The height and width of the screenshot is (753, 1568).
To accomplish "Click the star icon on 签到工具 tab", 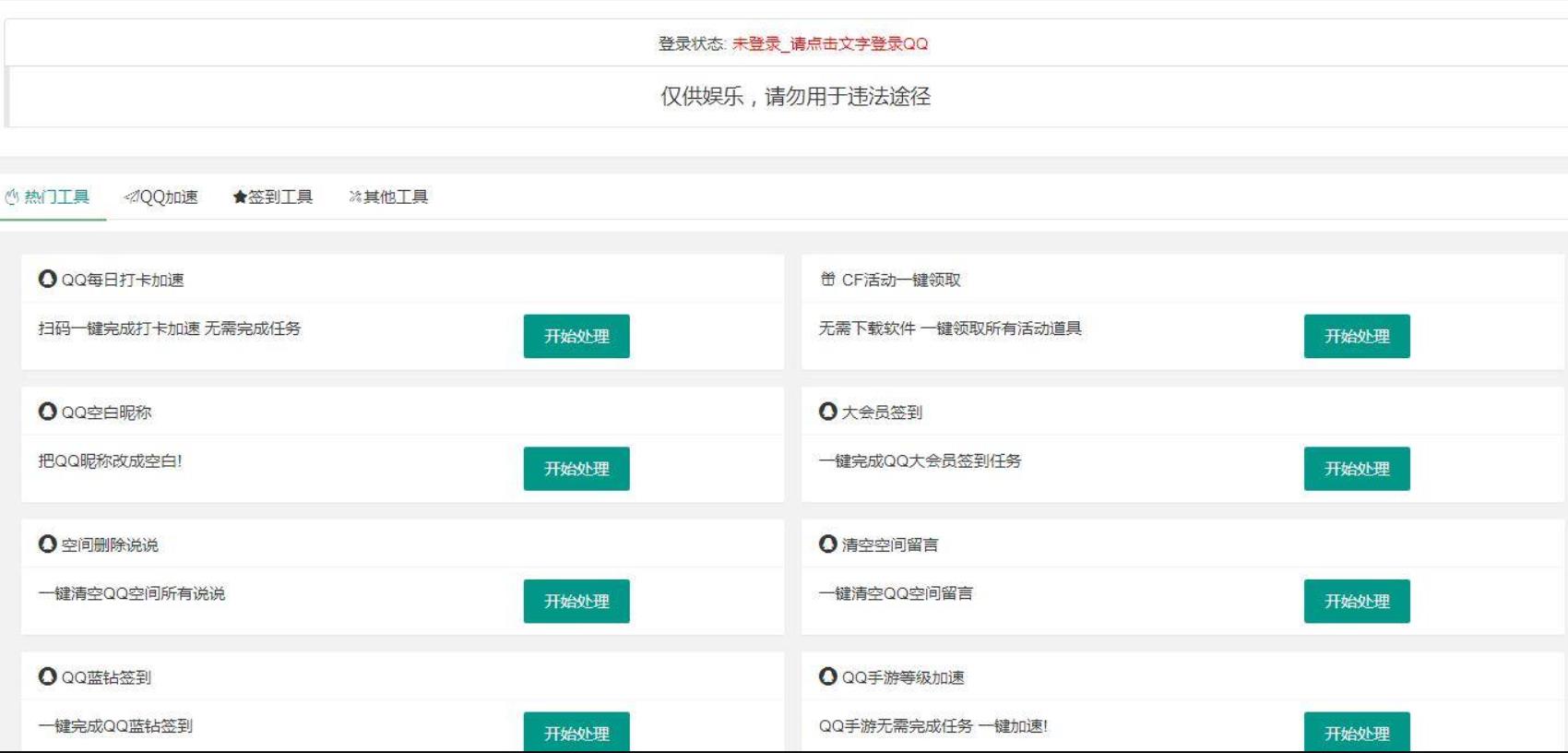I will [240, 197].
